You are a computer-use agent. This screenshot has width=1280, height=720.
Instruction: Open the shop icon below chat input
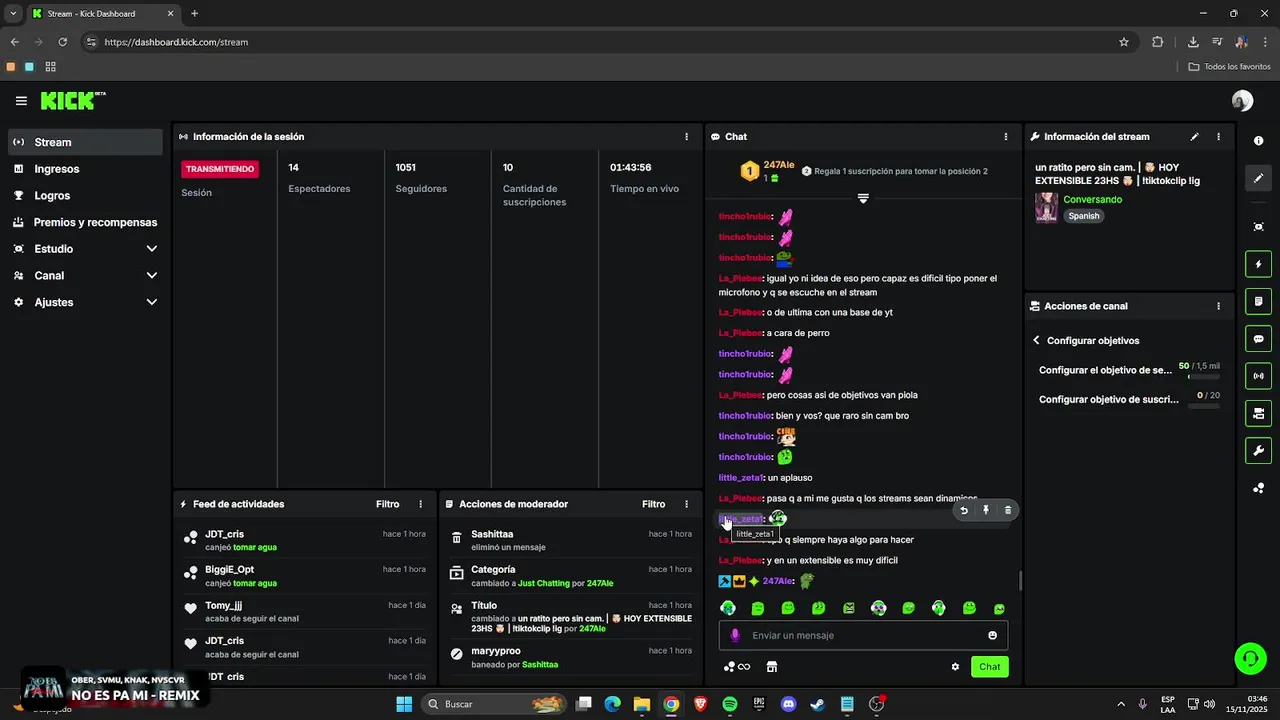pos(772,667)
